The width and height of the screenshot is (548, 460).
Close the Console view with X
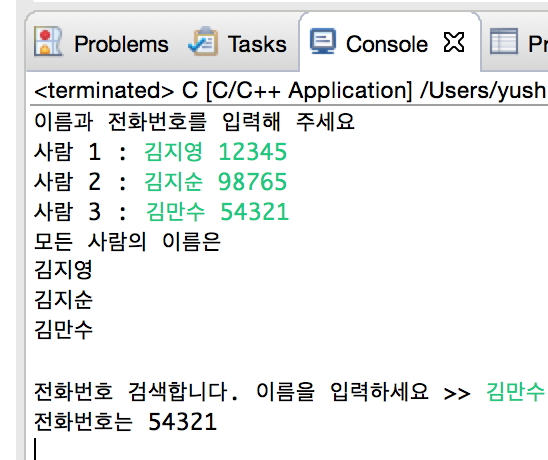tap(454, 42)
